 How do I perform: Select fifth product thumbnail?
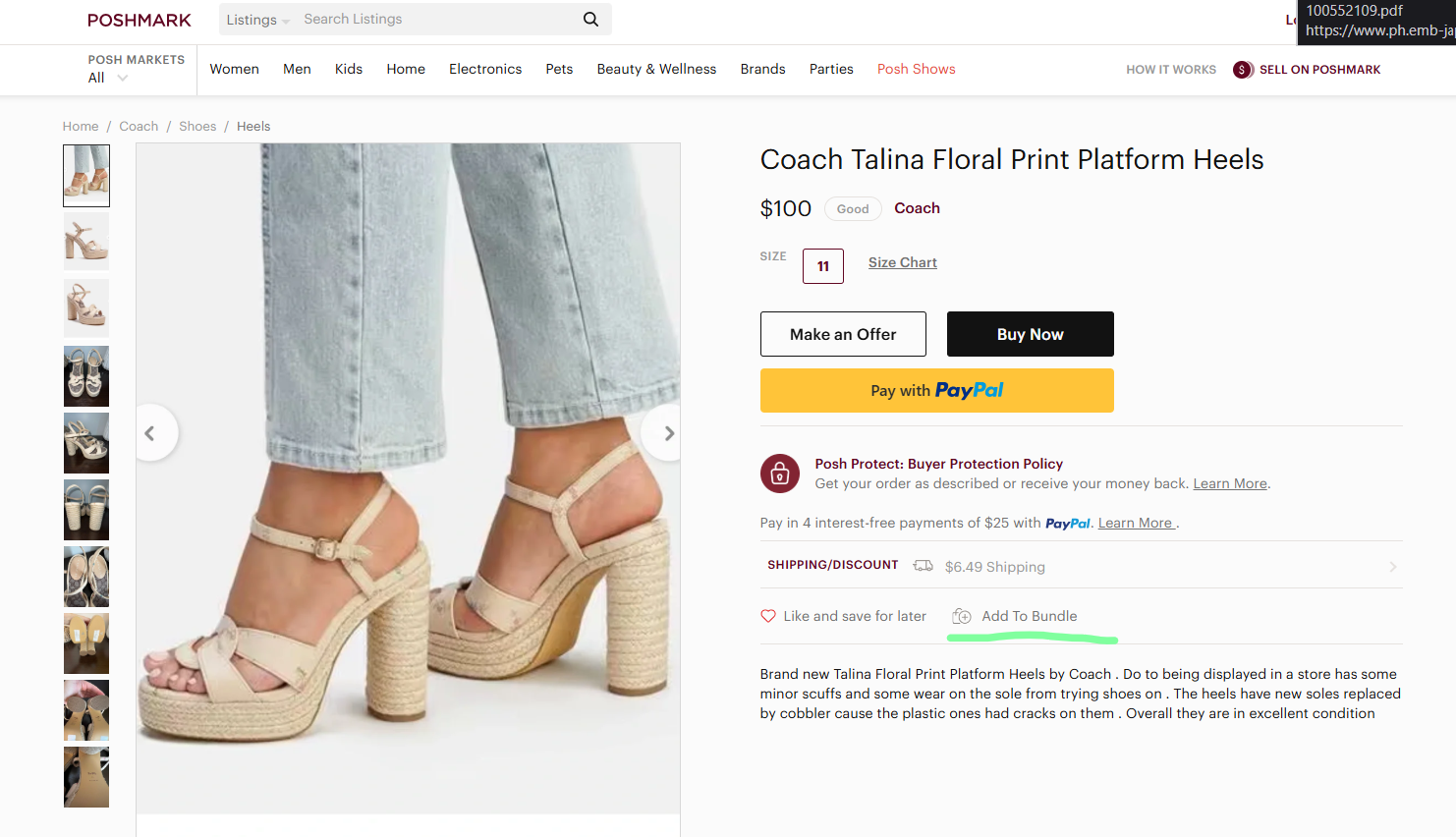click(x=86, y=443)
